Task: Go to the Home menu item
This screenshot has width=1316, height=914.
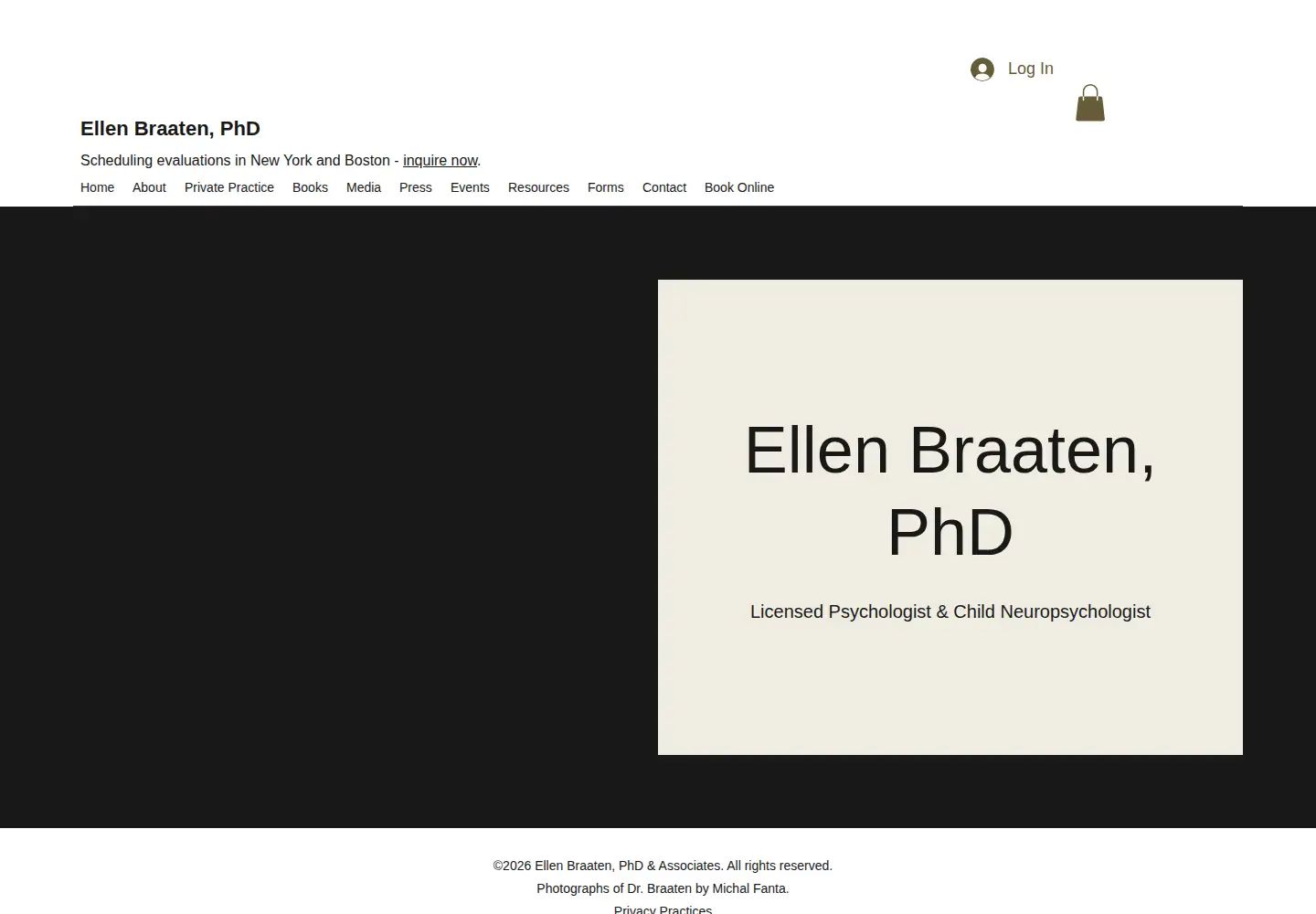Action: click(x=97, y=187)
